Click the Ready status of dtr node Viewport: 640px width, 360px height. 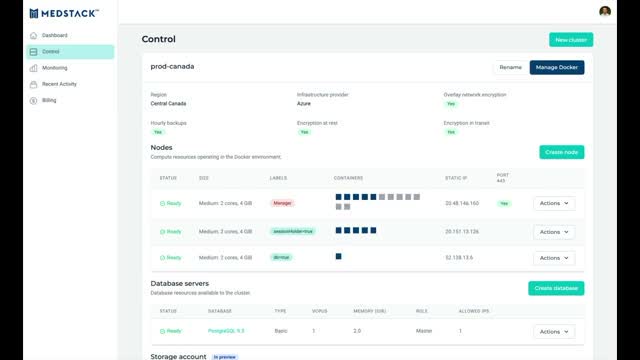[171, 258]
